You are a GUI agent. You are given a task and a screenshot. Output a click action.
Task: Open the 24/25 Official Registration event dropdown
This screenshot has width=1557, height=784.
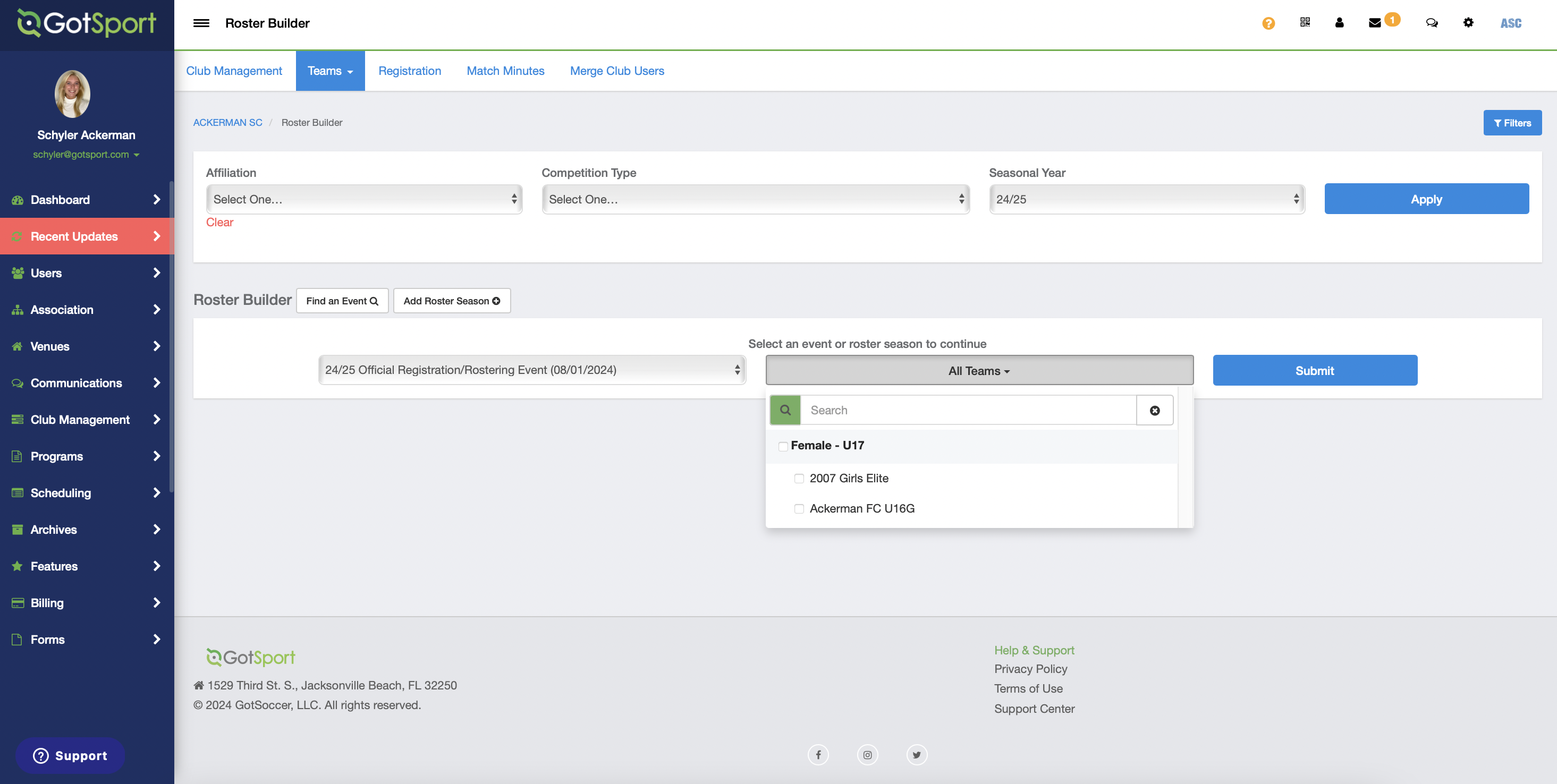(532, 370)
